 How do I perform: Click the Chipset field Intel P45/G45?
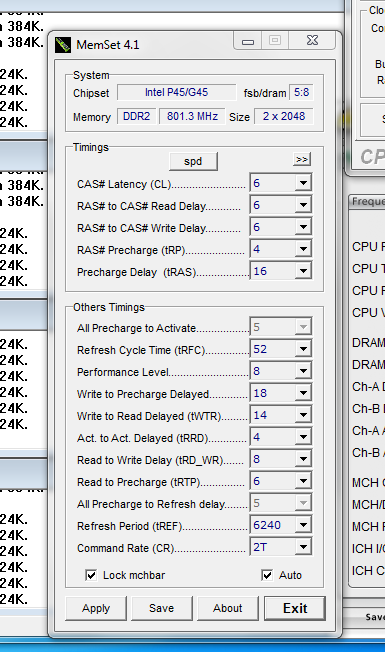[x=176, y=92]
